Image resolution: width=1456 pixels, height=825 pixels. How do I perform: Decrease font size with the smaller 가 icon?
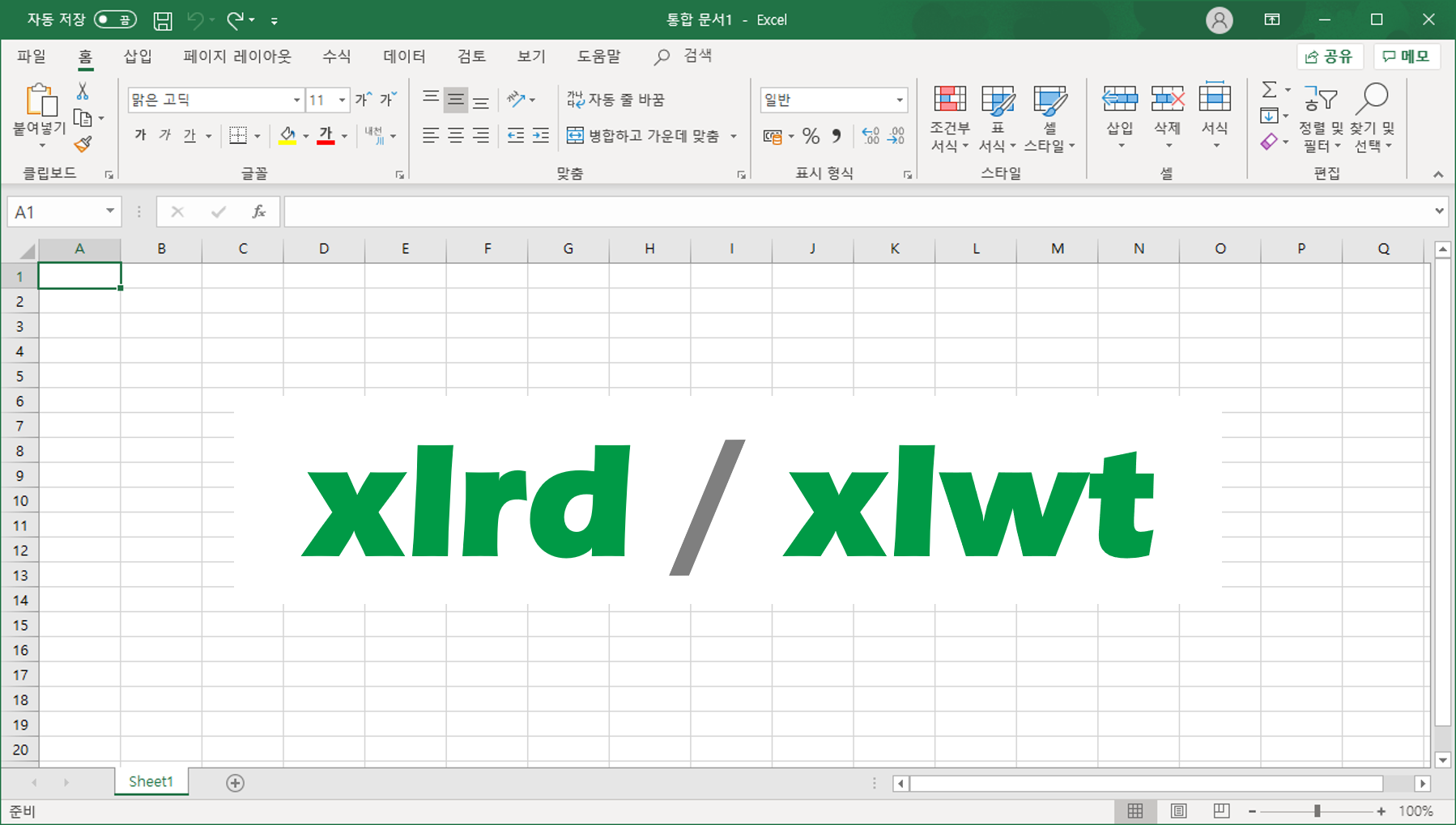pyautogui.click(x=389, y=99)
